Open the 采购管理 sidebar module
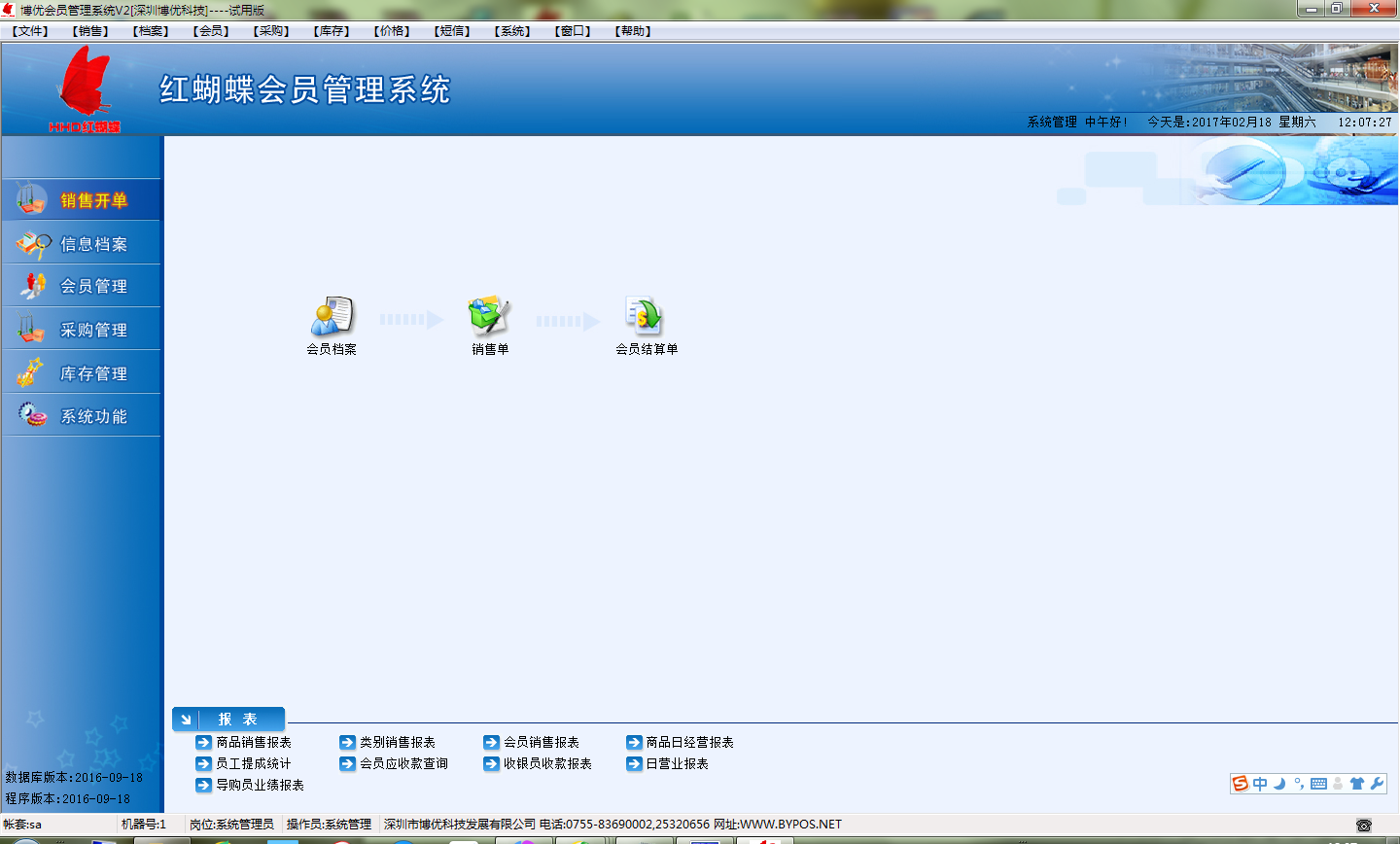The height and width of the screenshot is (844, 1400). pyautogui.click(x=82, y=330)
